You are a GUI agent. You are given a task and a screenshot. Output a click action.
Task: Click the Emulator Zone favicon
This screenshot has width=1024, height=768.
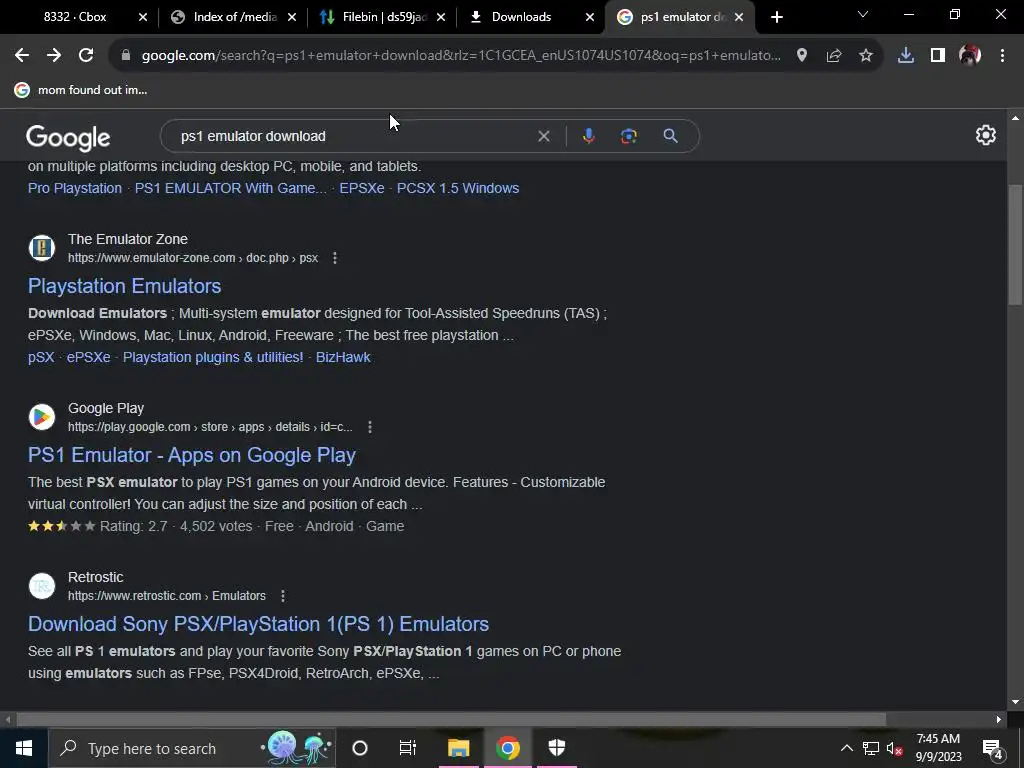click(42, 248)
